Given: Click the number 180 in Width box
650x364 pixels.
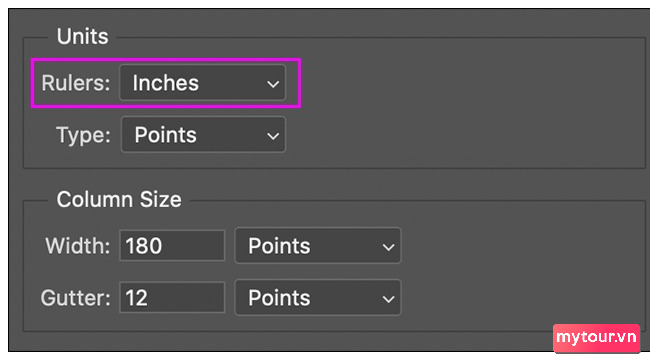Looking at the screenshot, I should click(x=144, y=246).
